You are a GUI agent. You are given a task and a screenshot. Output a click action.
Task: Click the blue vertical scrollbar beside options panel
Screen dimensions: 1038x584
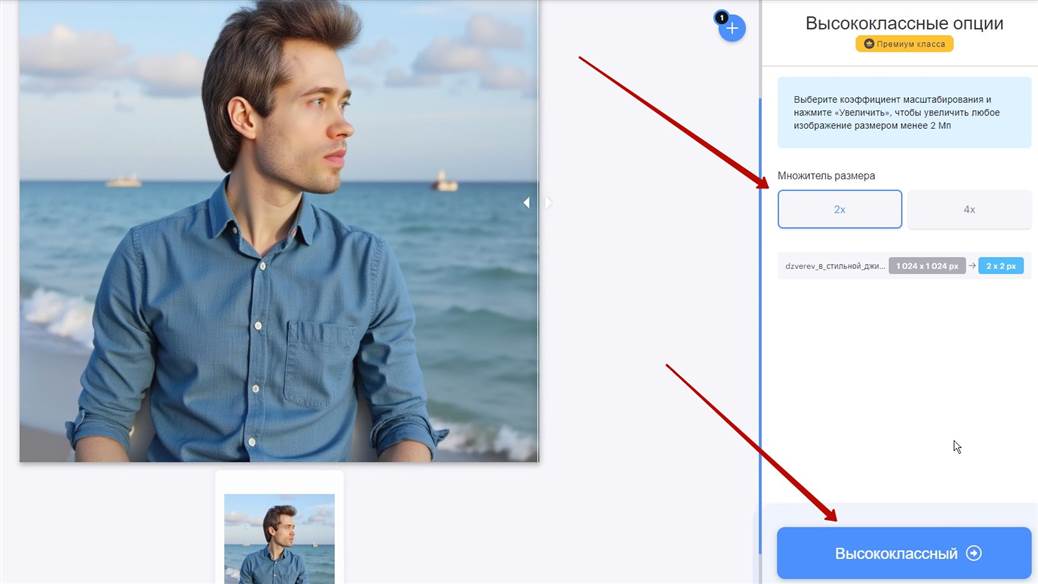(x=760, y=300)
